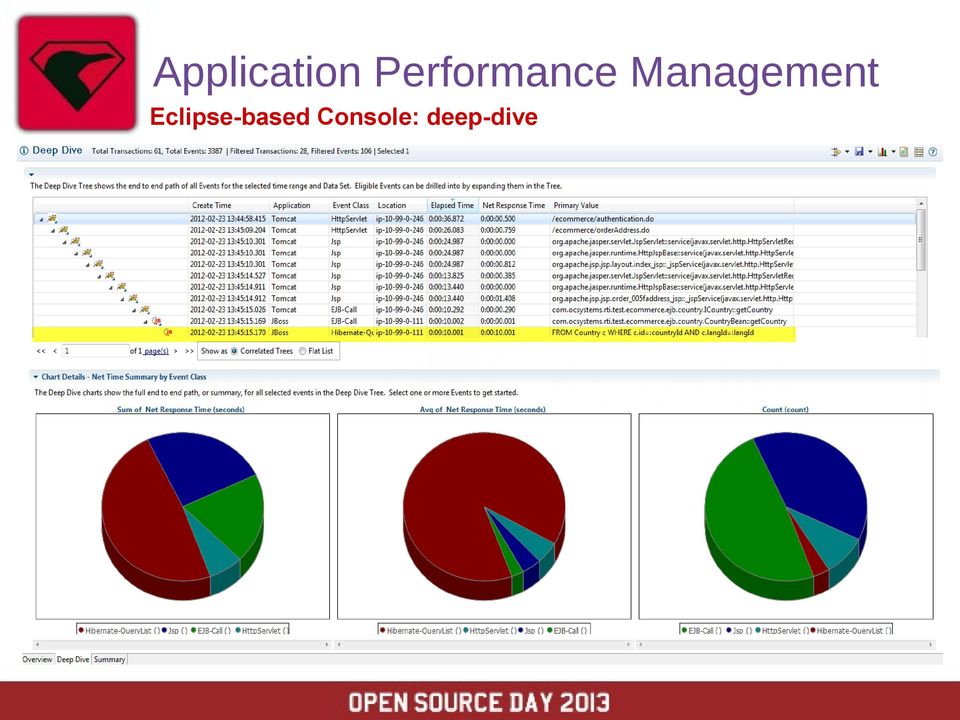The width and height of the screenshot is (960, 720).
Task: Click elapsed time '0:00:36.872' cell
Action: (x=446, y=219)
